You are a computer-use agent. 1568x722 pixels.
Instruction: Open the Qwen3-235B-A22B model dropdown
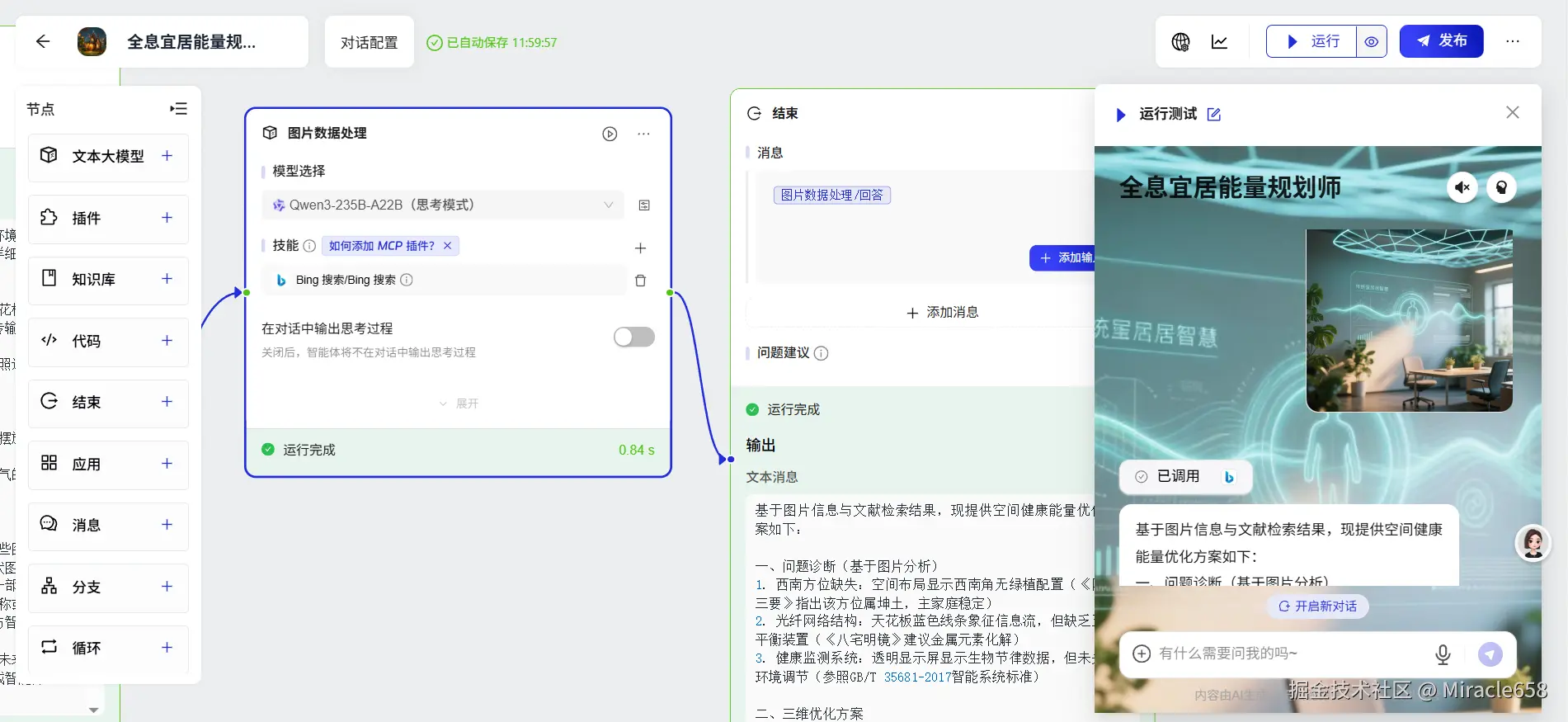coord(444,205)
